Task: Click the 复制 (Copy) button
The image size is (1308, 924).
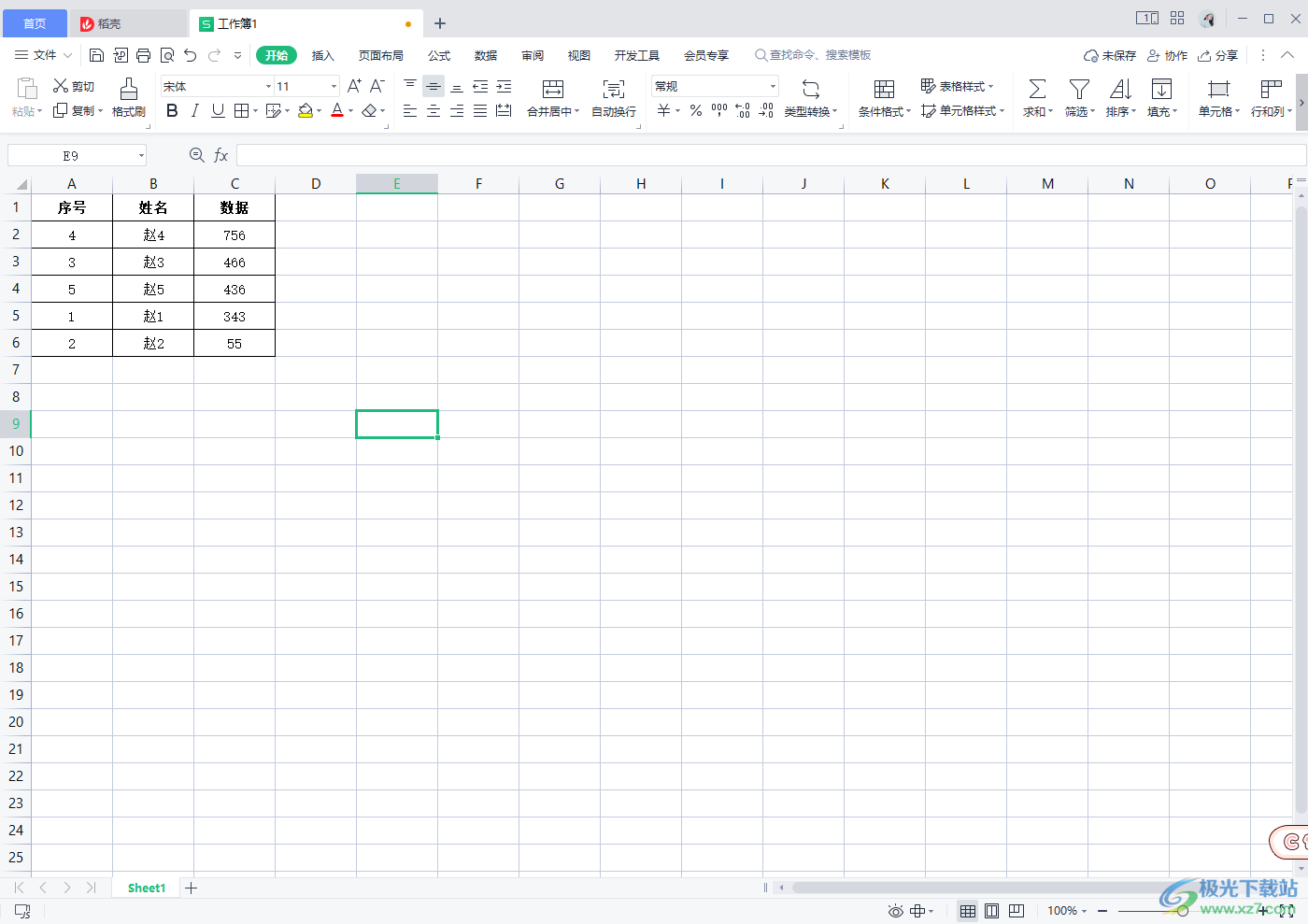Action: tap(78, 111)
